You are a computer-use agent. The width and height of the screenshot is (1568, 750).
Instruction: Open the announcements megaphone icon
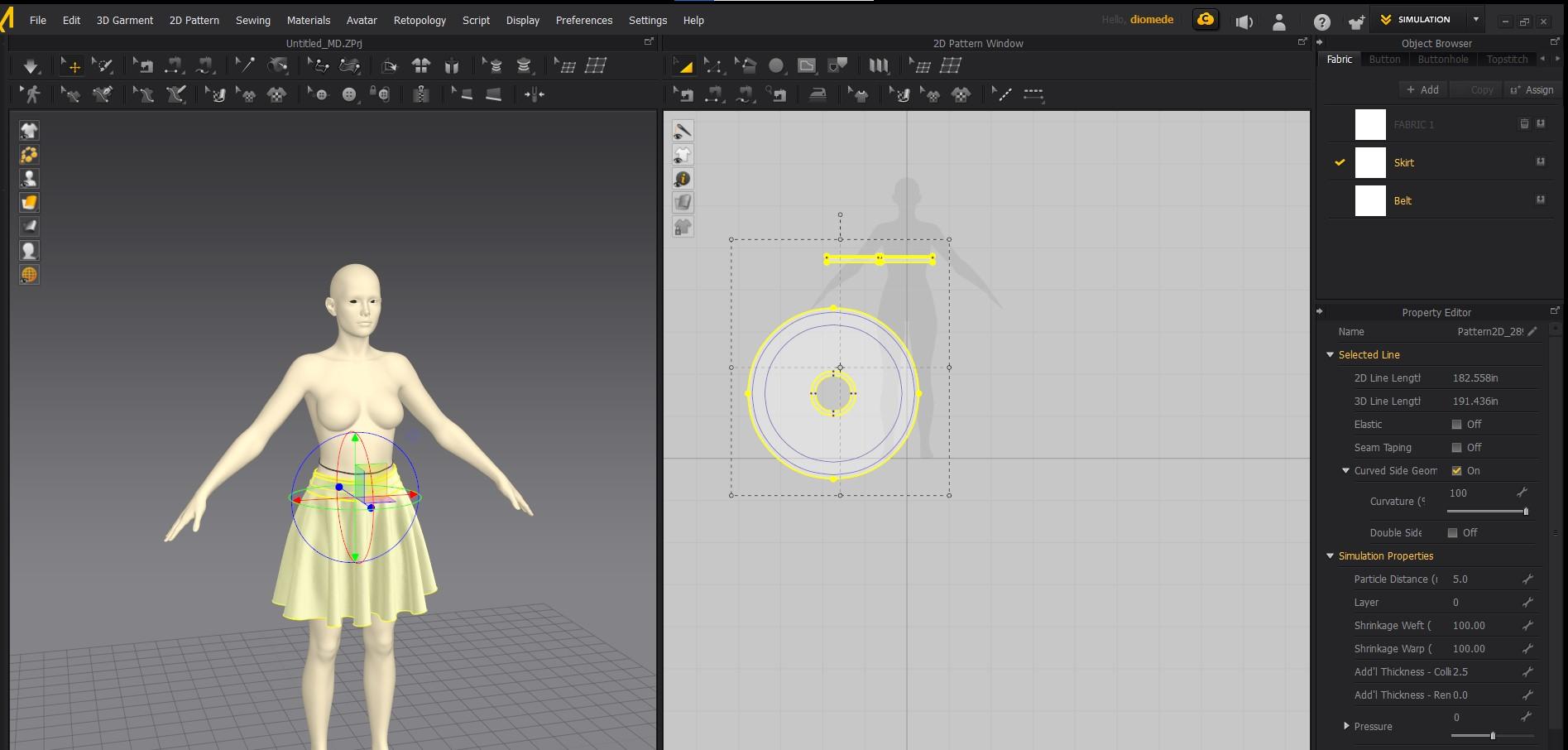pos(1244,22)
